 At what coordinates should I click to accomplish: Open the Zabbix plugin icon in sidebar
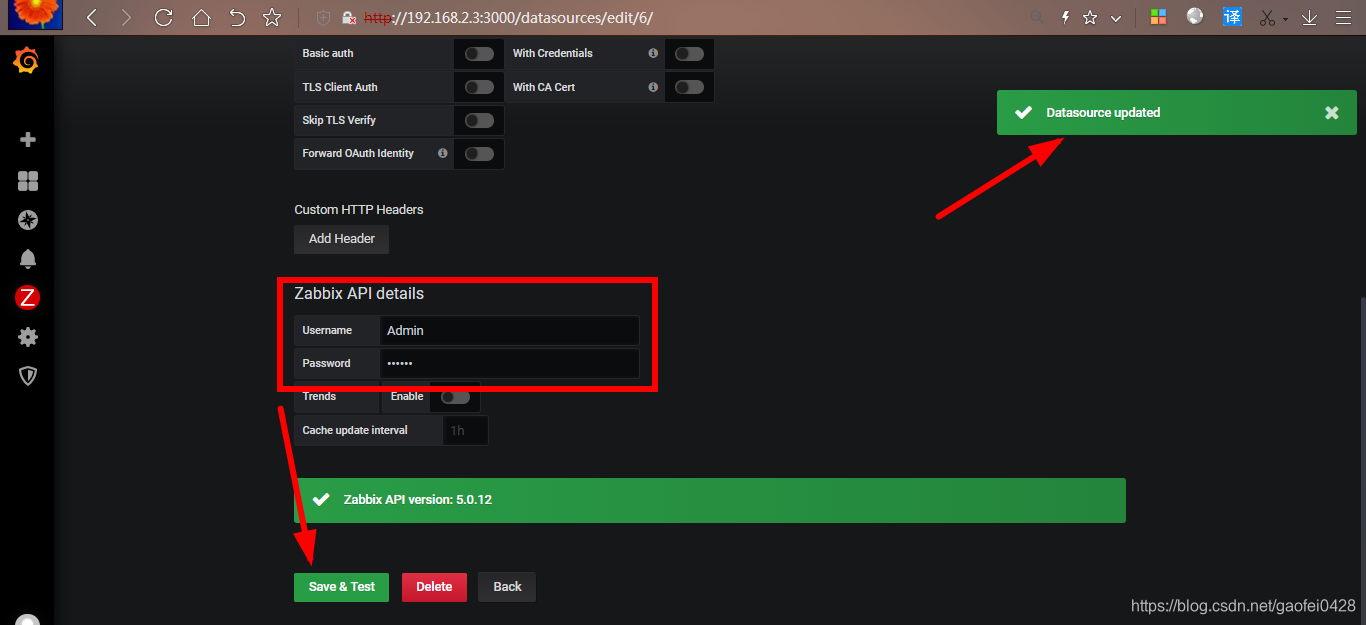pyautogui.click(x=28, y=297)
